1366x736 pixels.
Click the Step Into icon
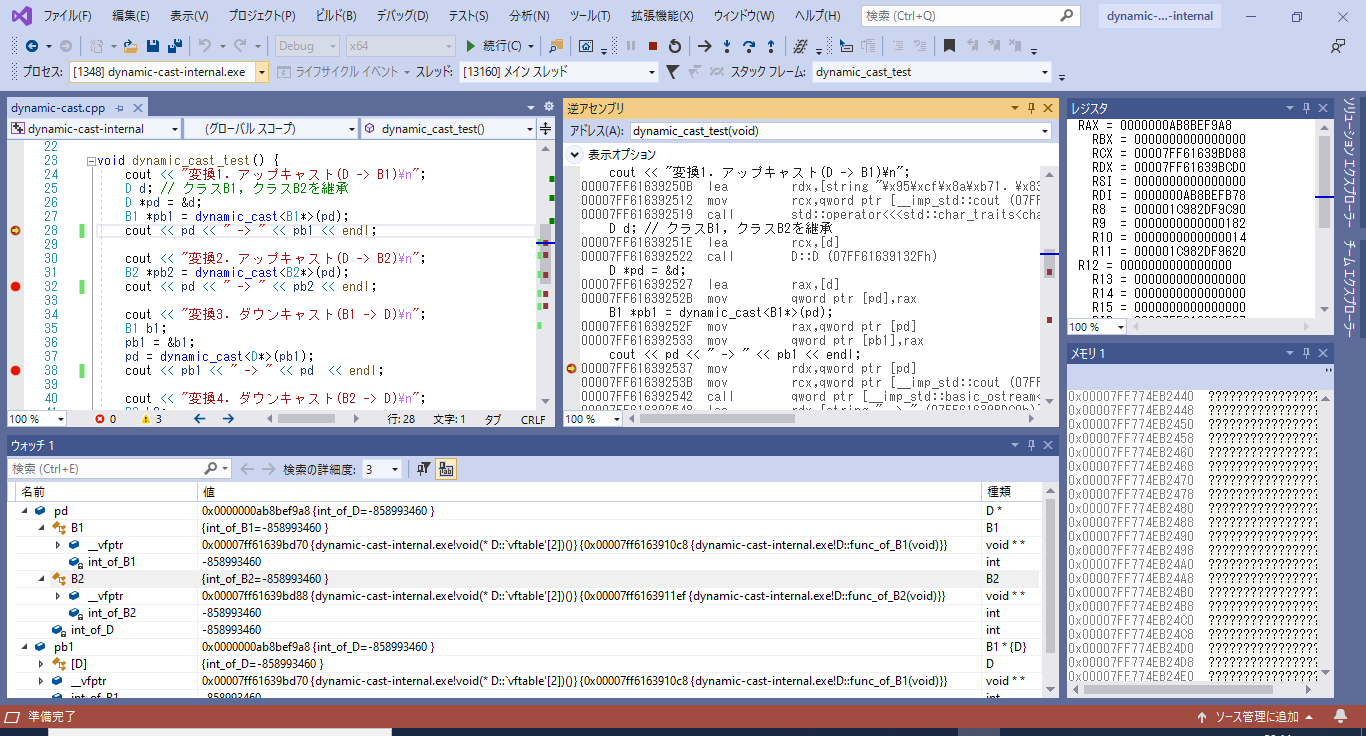pyautogui.click(x=727, y=46)
